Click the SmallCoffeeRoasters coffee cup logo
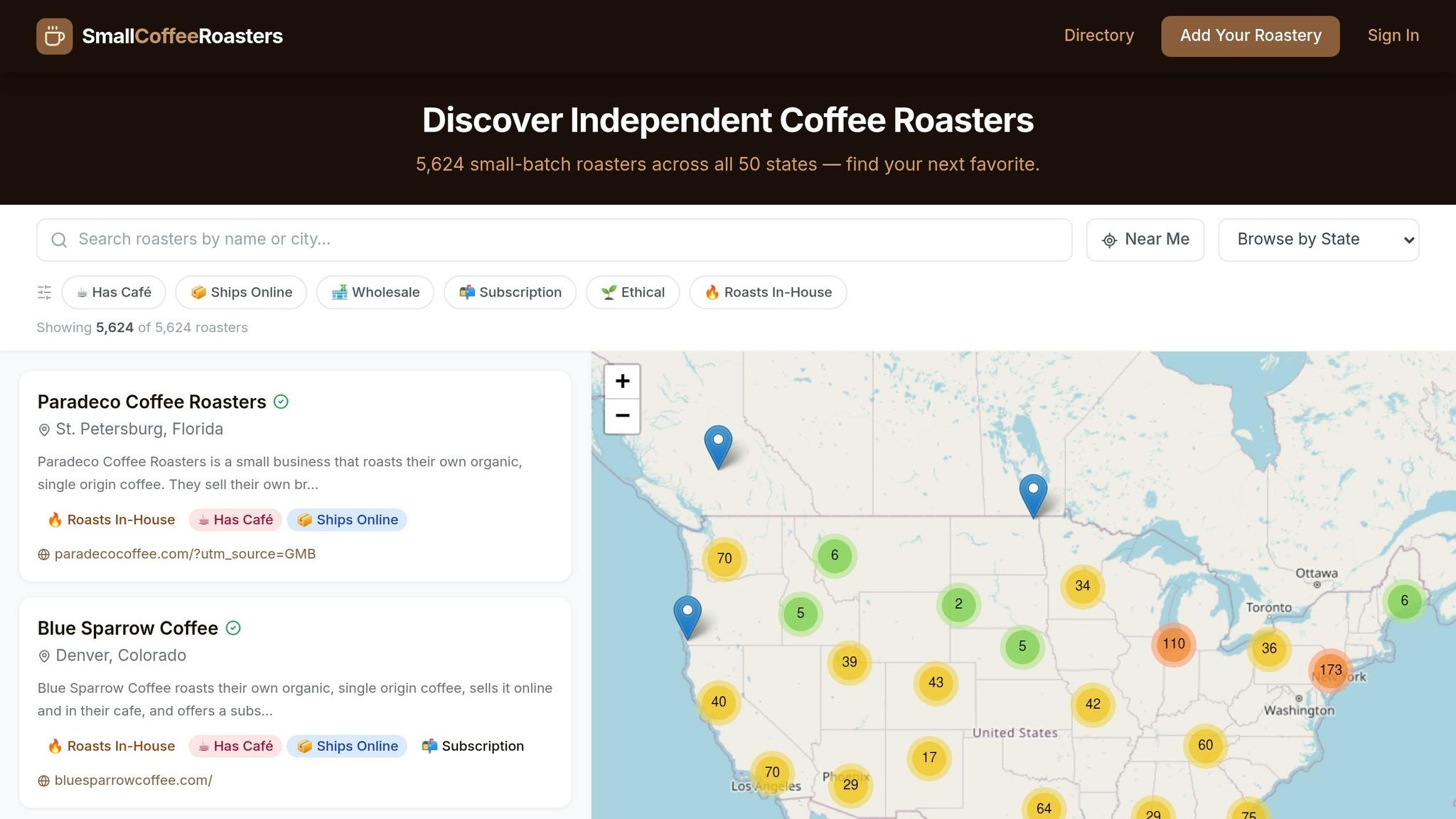This screenshot has width=1456, height=819. 55,36
